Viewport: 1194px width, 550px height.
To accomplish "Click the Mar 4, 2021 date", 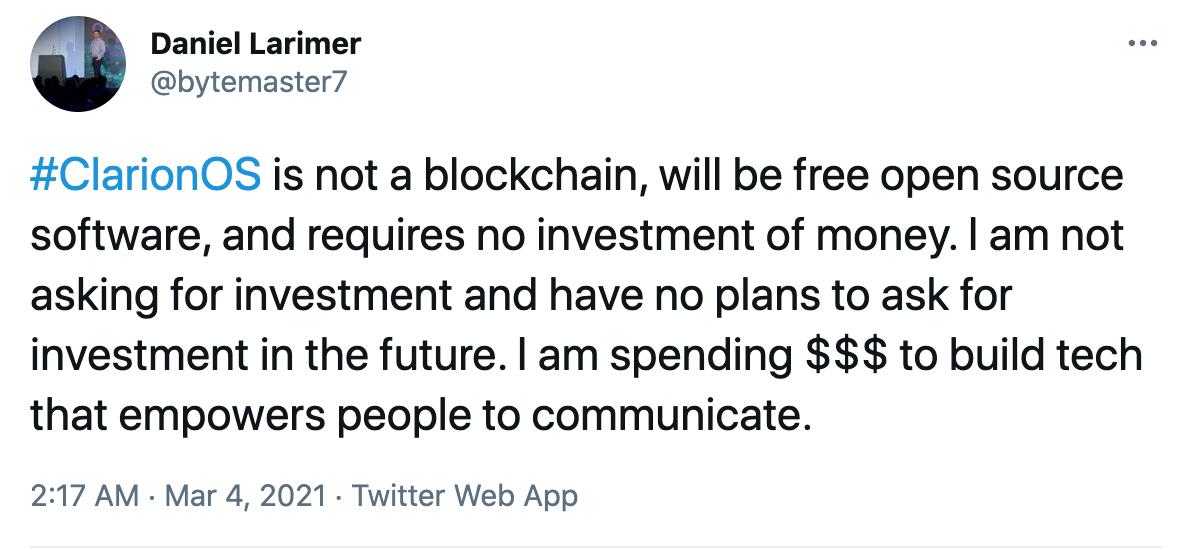I will pos(244,495).
